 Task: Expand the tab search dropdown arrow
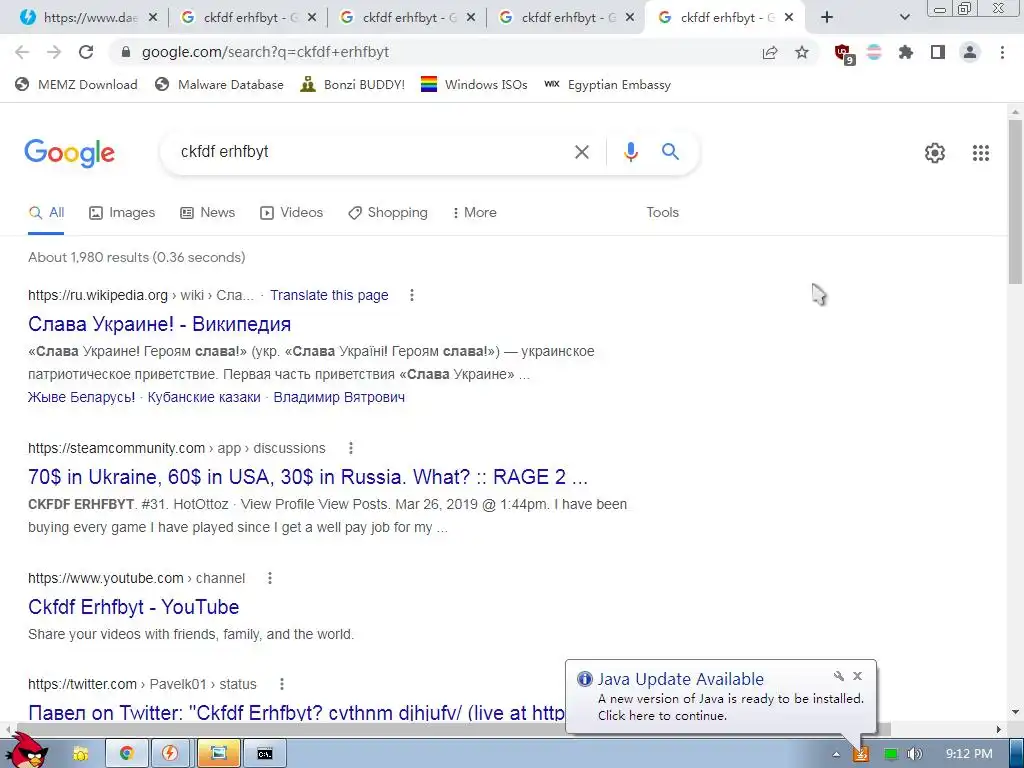pos(904,18)
